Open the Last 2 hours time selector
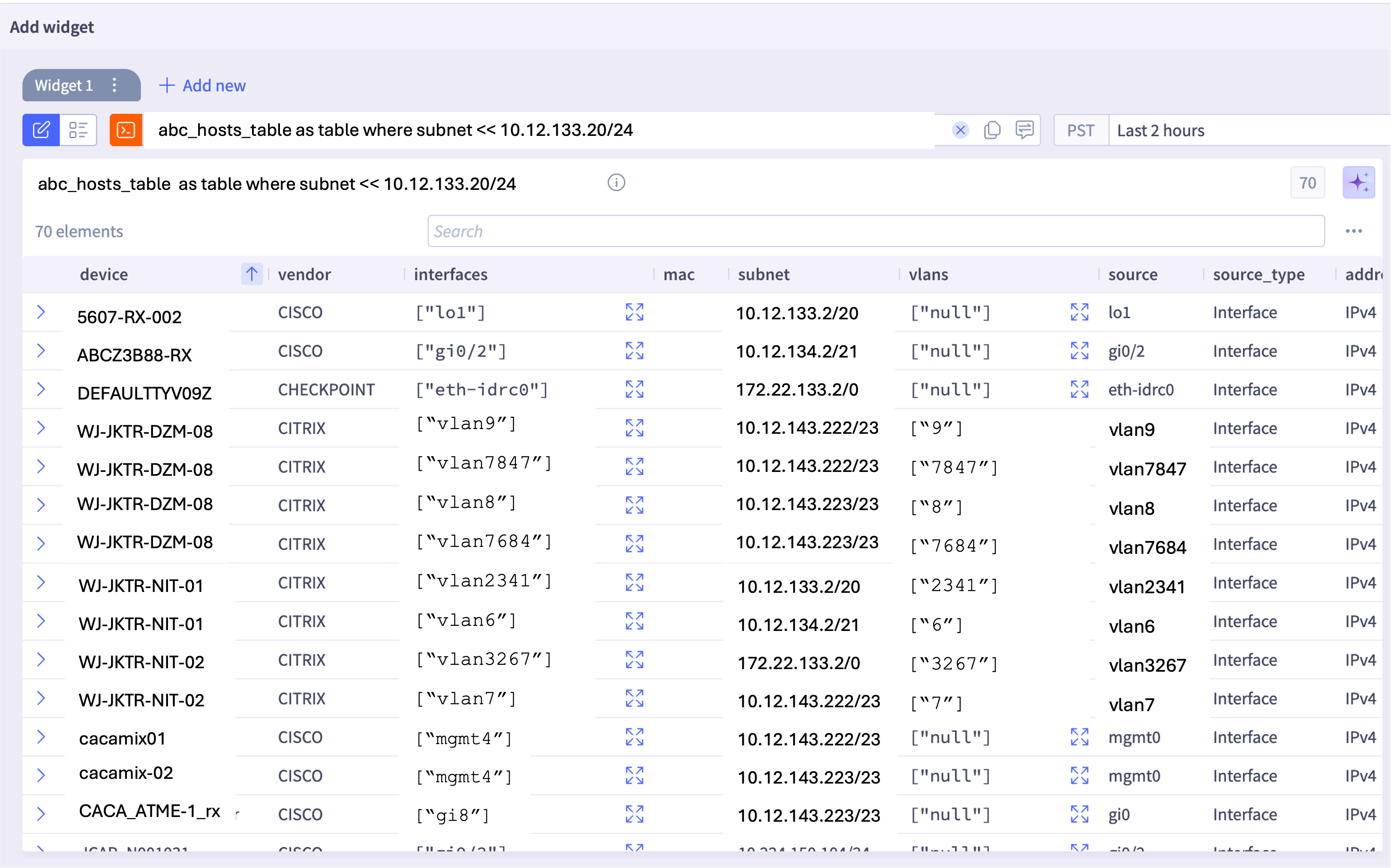 1160,130
